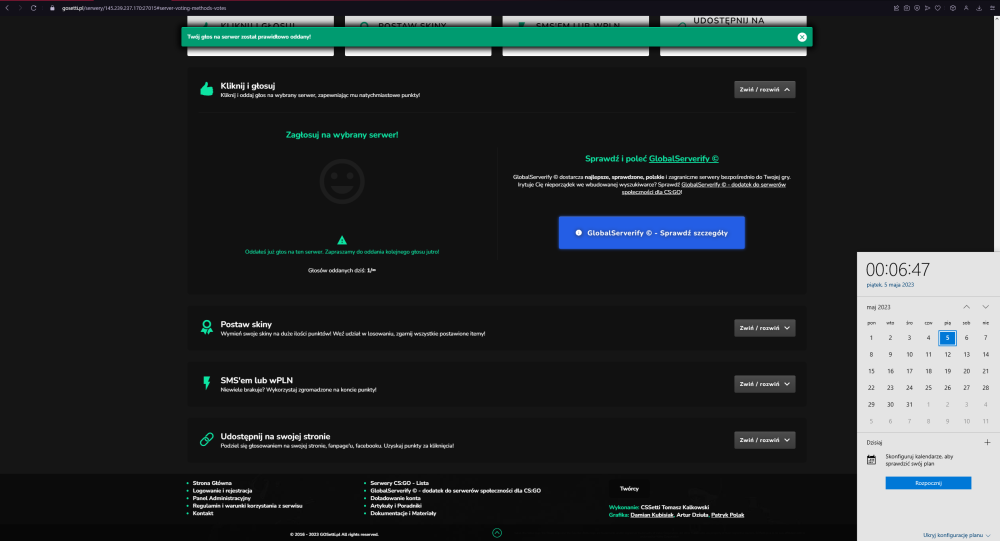The height and width of the screenshot is (541, 1000).
Task: Open Strona Główna footer link
Action: point(212,483)
